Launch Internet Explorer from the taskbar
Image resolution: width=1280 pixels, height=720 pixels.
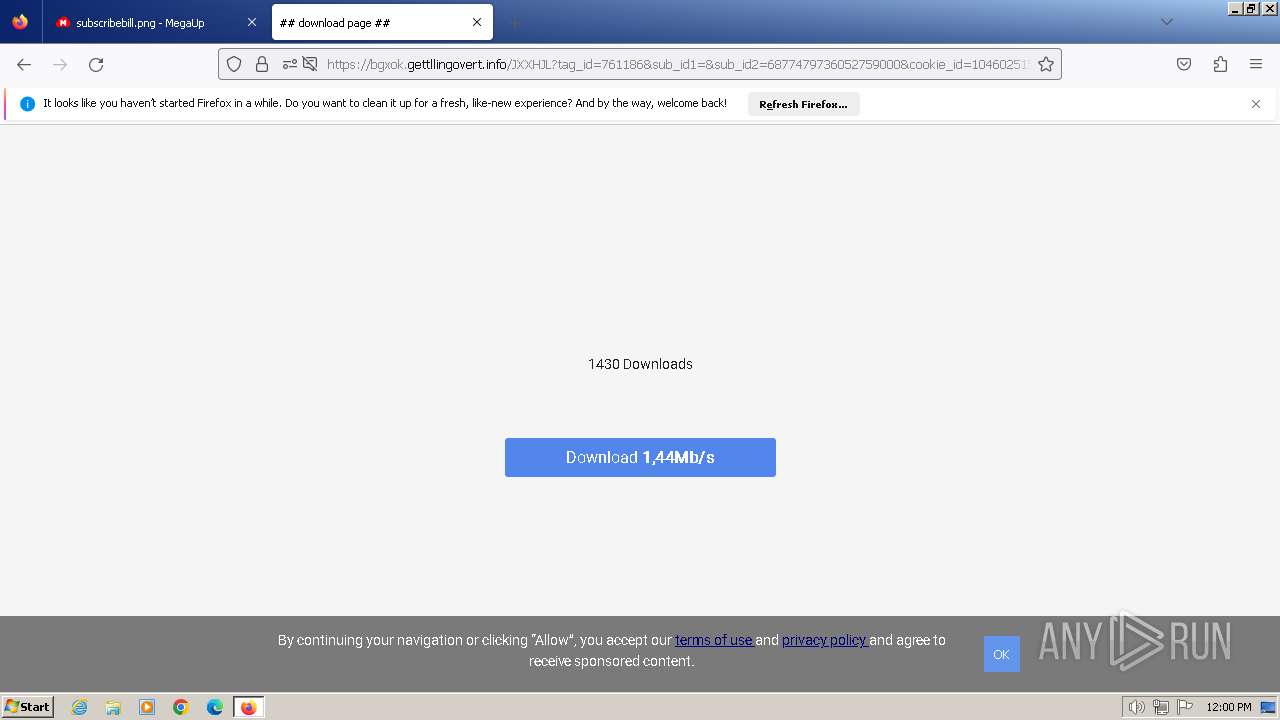click(79, 707)
